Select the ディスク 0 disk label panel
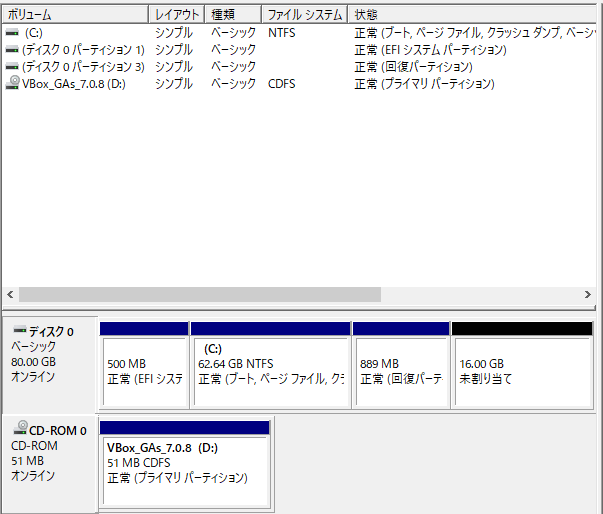Viewport: 603px width, 514px height. 48,365
